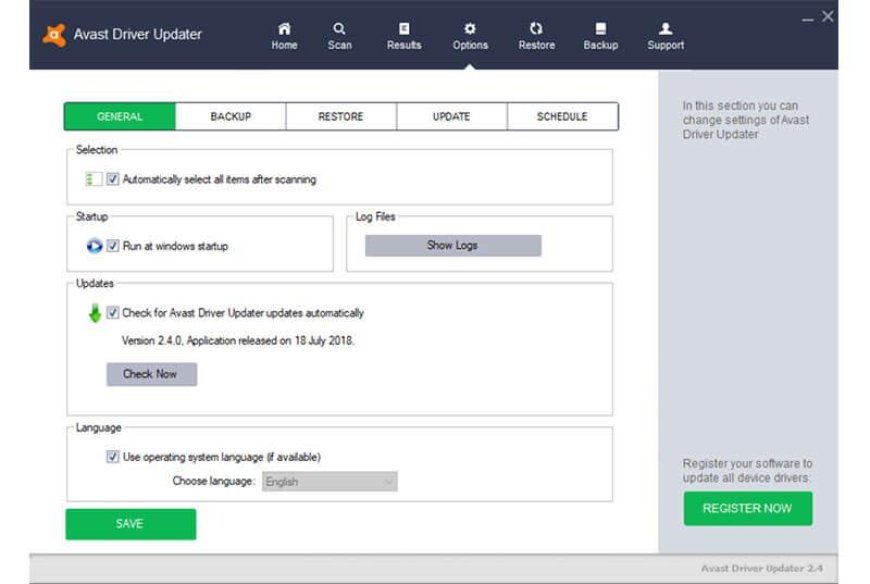Screen dimensions: 870x584
Task: Toggle Use operating system language checkbox
Action: (113, 457)
